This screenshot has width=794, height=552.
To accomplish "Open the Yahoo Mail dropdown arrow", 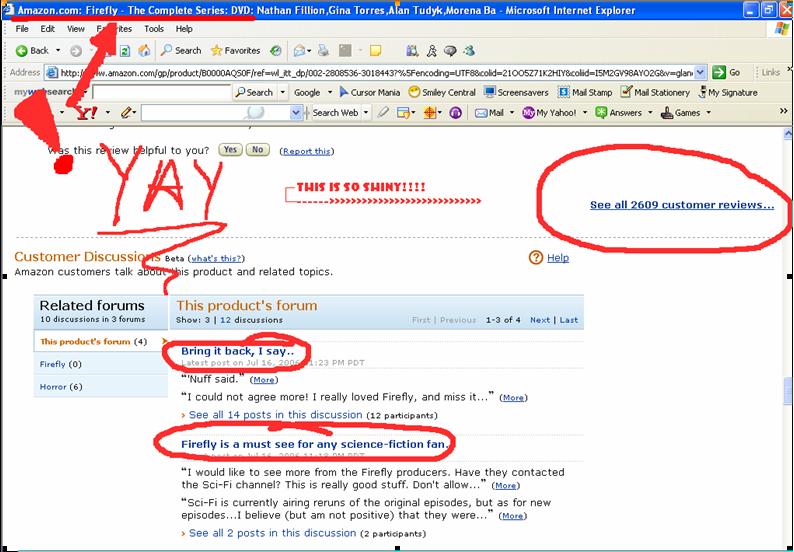I will click(x=511, y=113).
